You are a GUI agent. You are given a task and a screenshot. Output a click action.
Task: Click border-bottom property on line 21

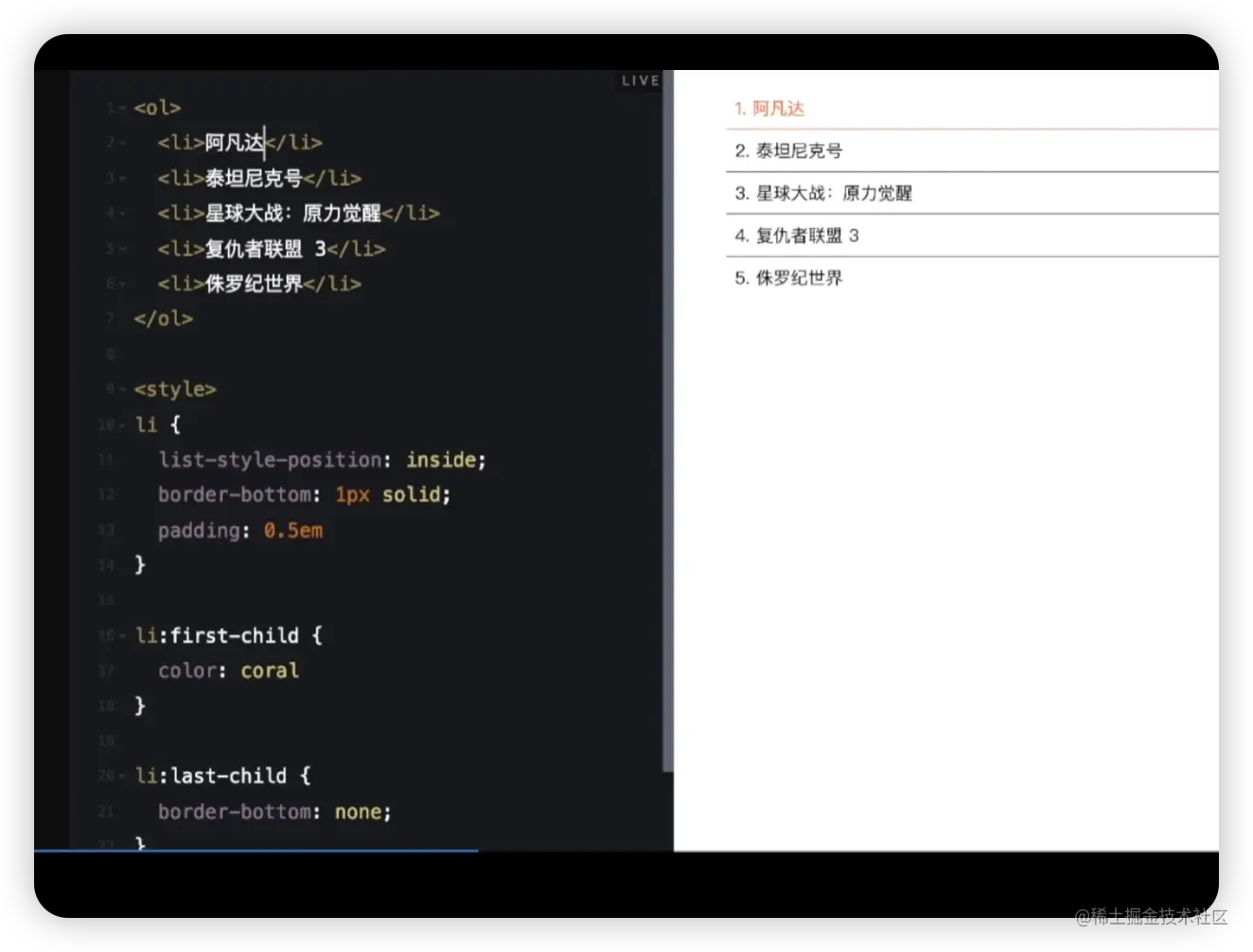pos(234,812)
